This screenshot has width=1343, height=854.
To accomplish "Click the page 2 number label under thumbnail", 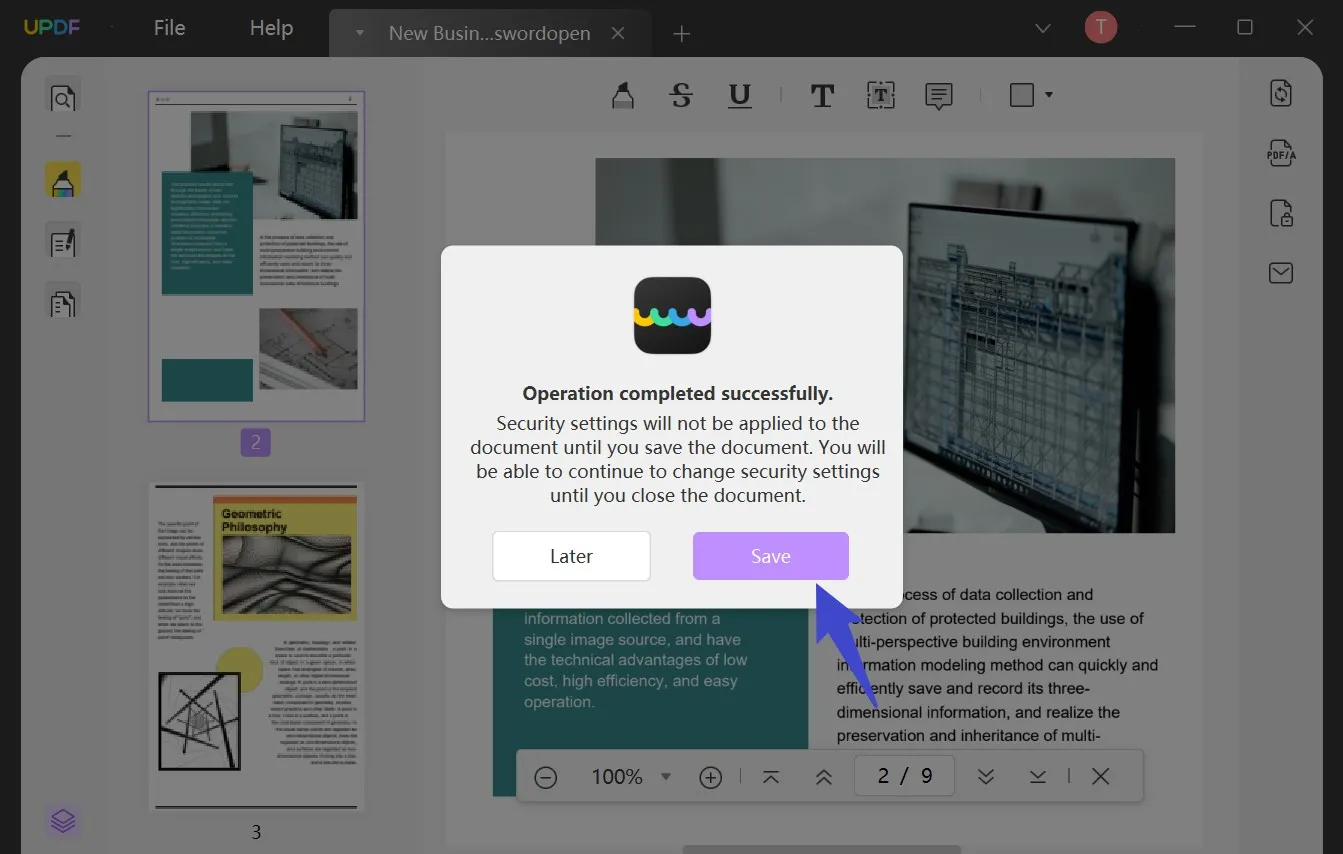I will coord(255,442).
